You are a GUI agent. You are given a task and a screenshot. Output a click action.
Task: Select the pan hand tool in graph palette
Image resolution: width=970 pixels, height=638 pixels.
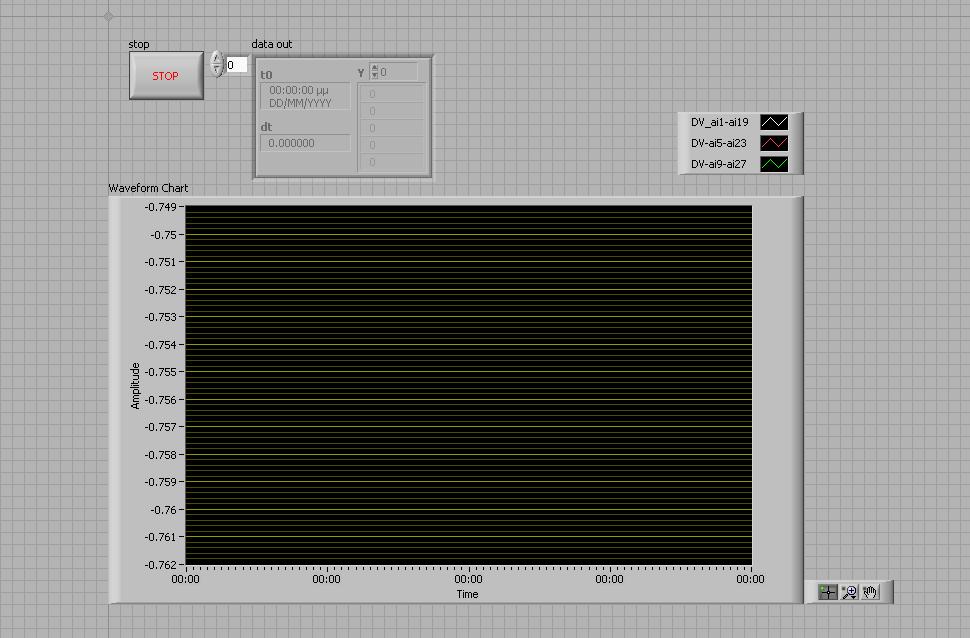pyautogui.click(x=870, y=592)
